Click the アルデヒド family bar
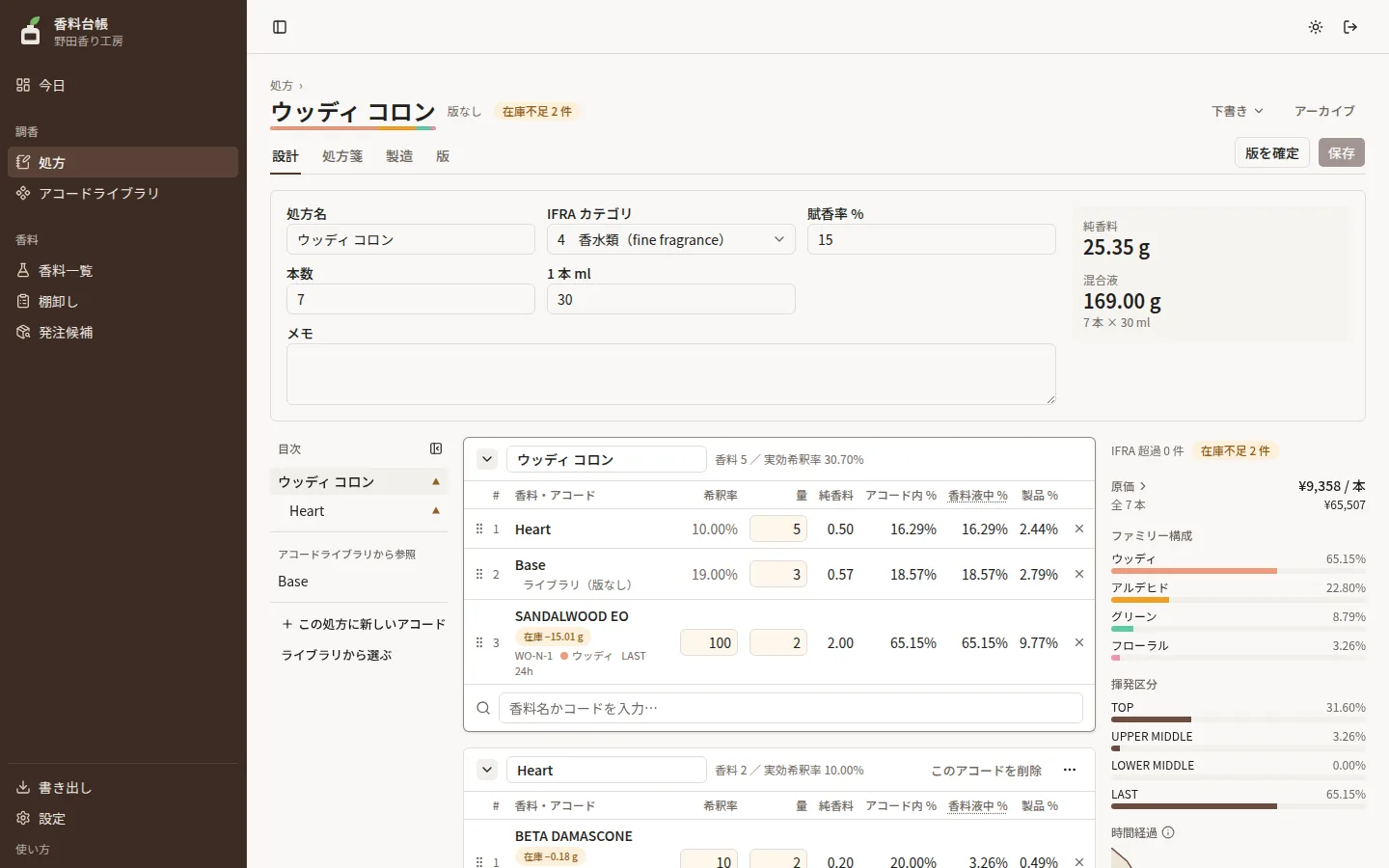1389x868 pixels. click(1239, 600)
